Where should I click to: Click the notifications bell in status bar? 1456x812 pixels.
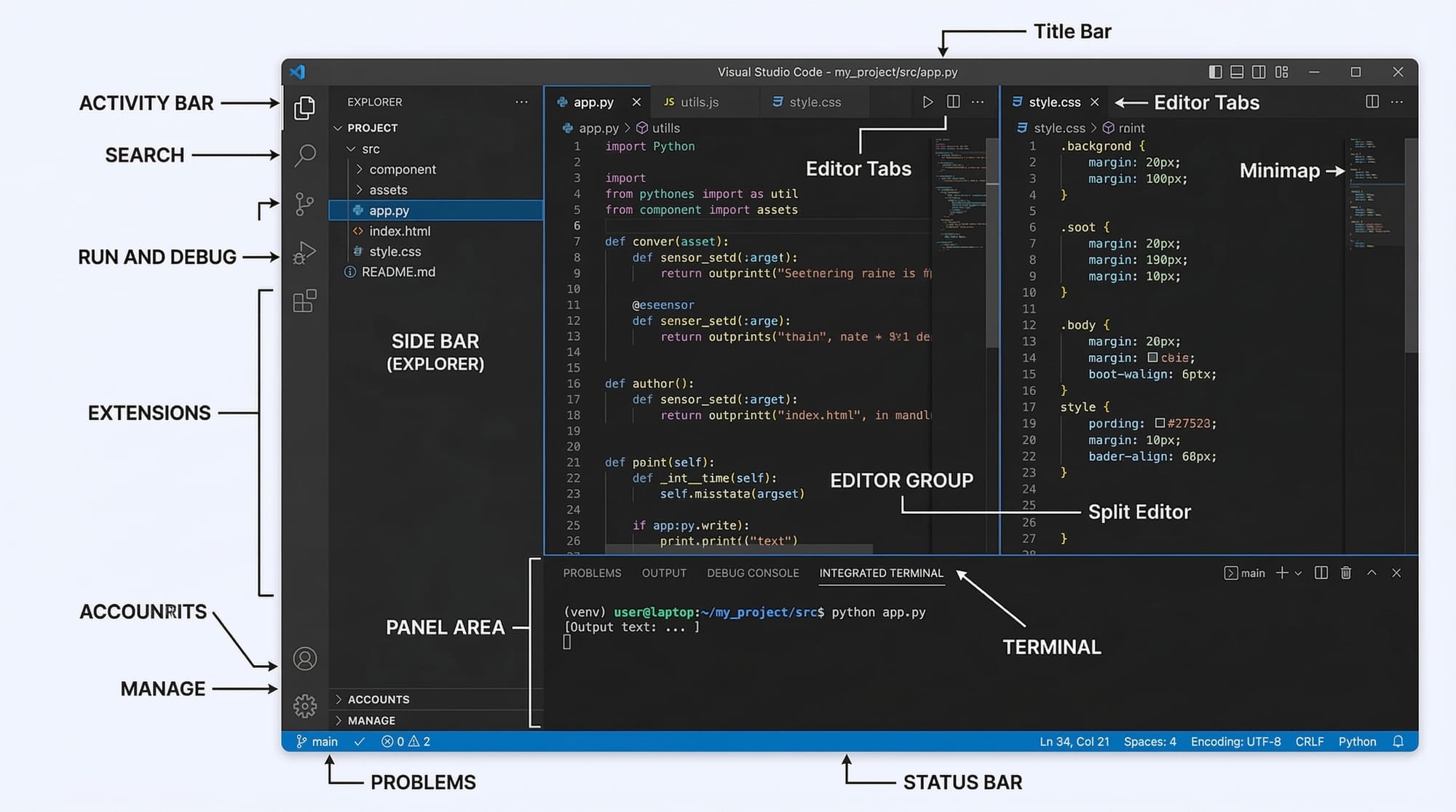1398,741
